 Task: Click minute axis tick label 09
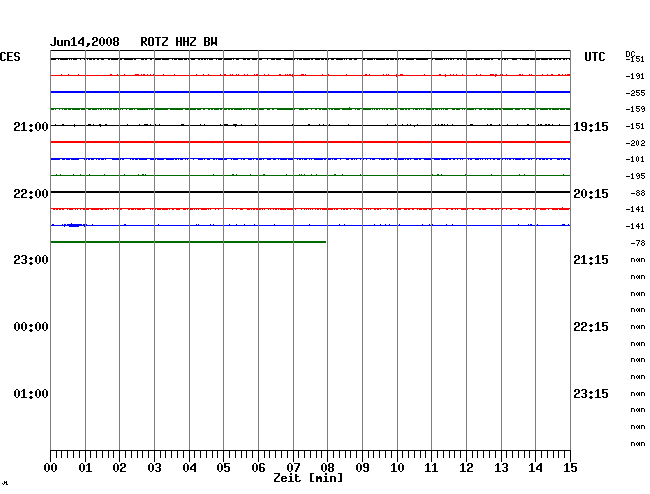click(x=362, y=468)
